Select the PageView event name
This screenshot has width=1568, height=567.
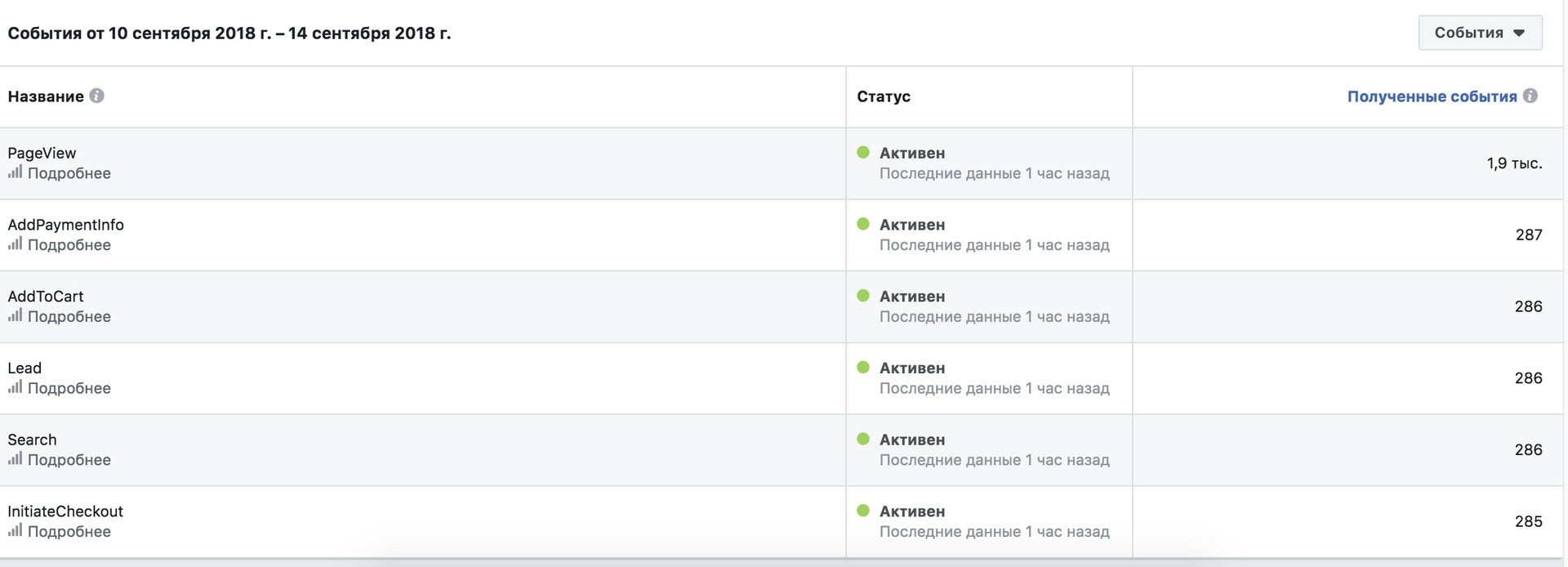[x=42, y=153]
